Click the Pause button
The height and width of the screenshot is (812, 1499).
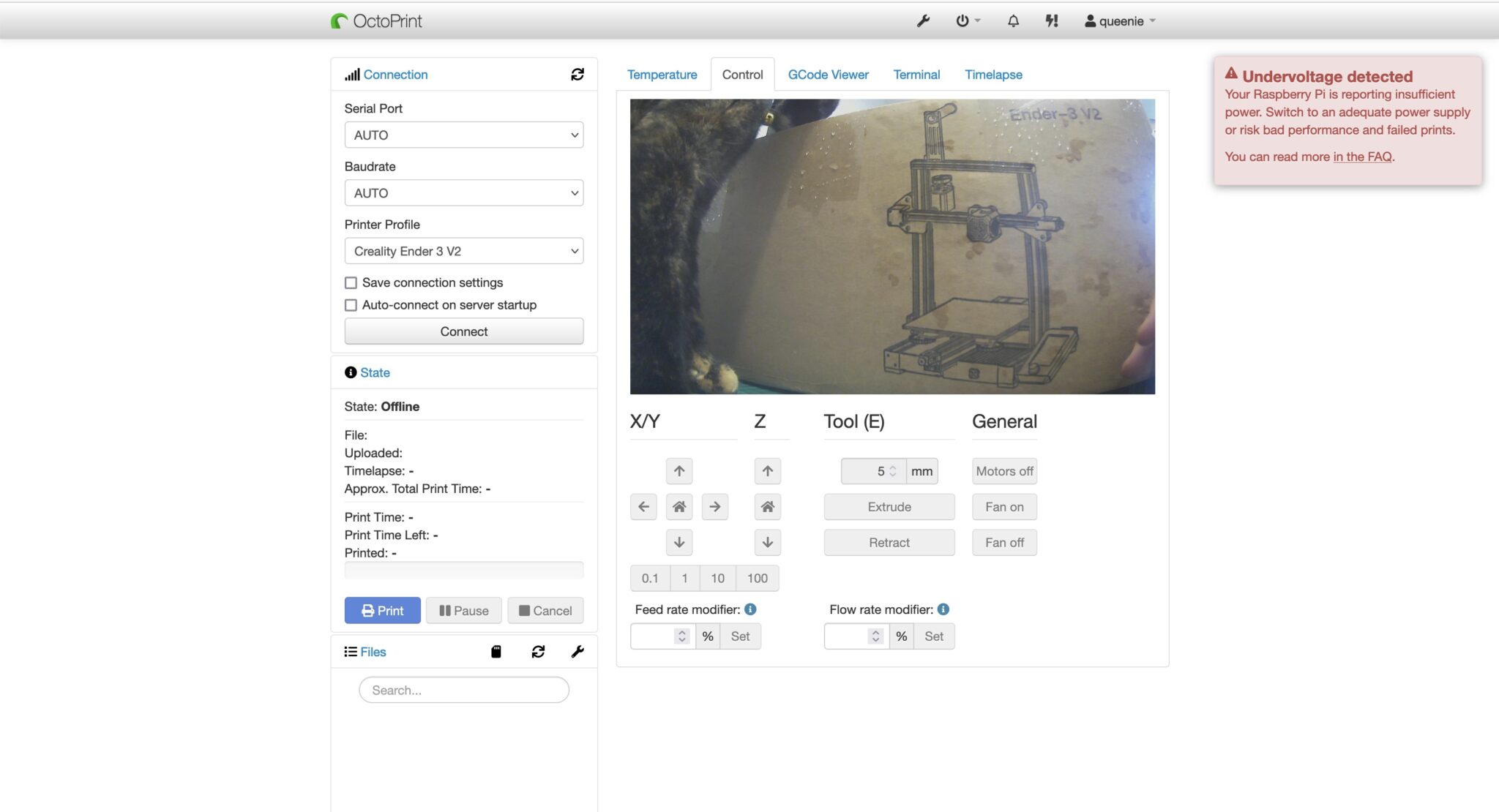coord(464,611)
